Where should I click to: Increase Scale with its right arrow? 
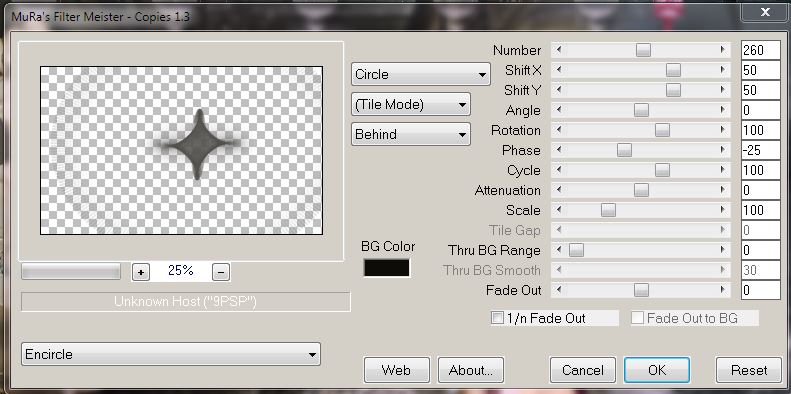click(722, 210)
